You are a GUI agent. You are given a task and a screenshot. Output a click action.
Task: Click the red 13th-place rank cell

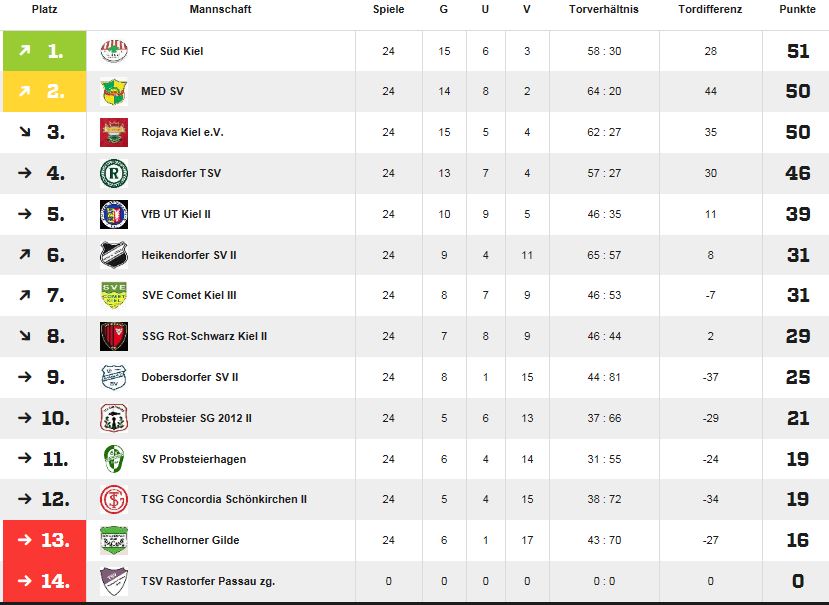(x=44, y=540)
